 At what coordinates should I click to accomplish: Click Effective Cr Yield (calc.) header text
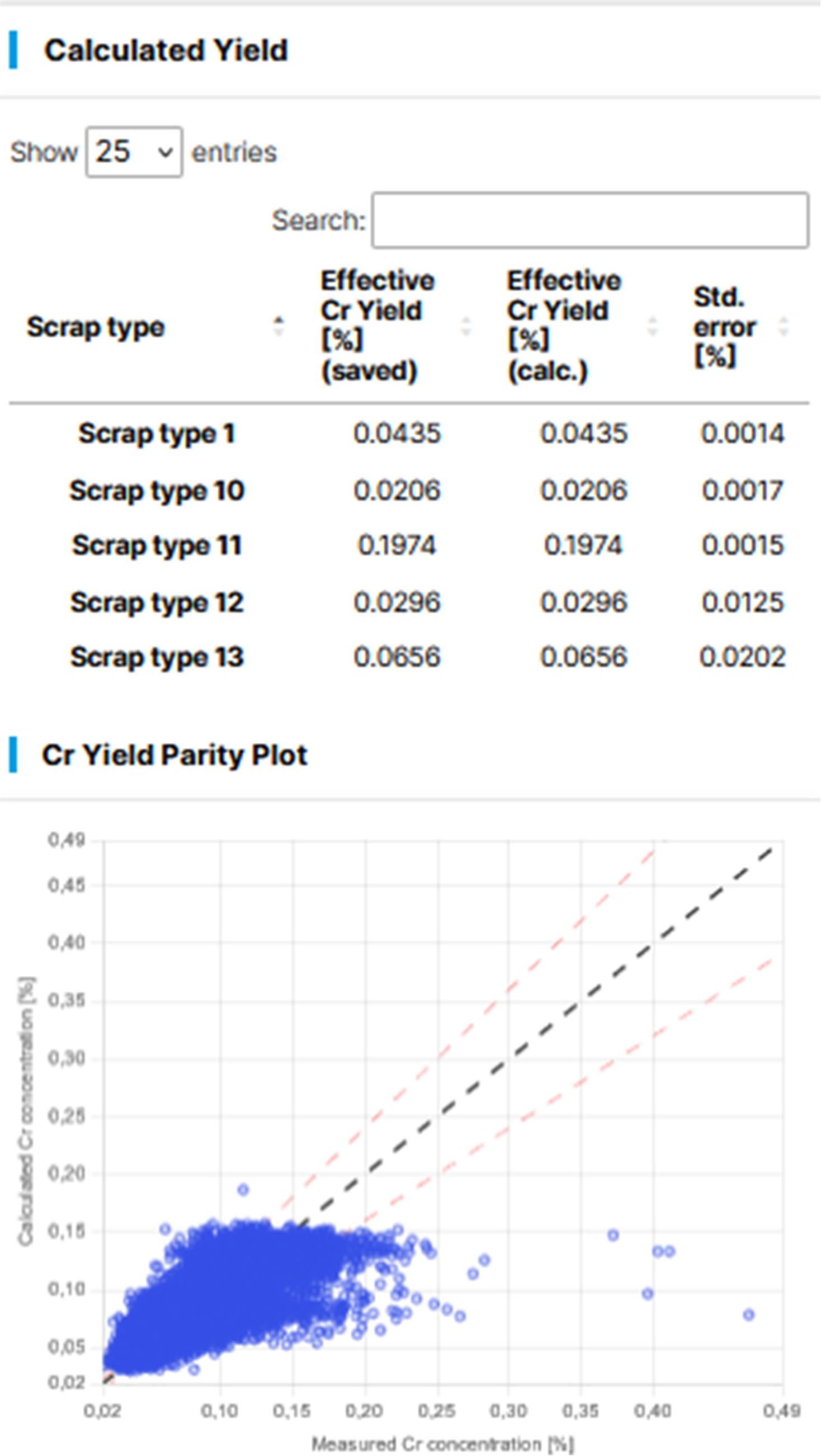563,326
